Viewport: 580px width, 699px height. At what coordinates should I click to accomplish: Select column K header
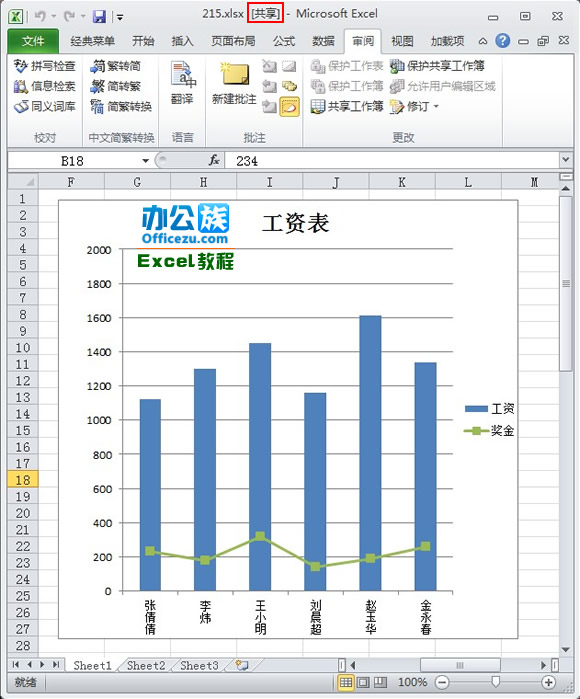[402, 182]
